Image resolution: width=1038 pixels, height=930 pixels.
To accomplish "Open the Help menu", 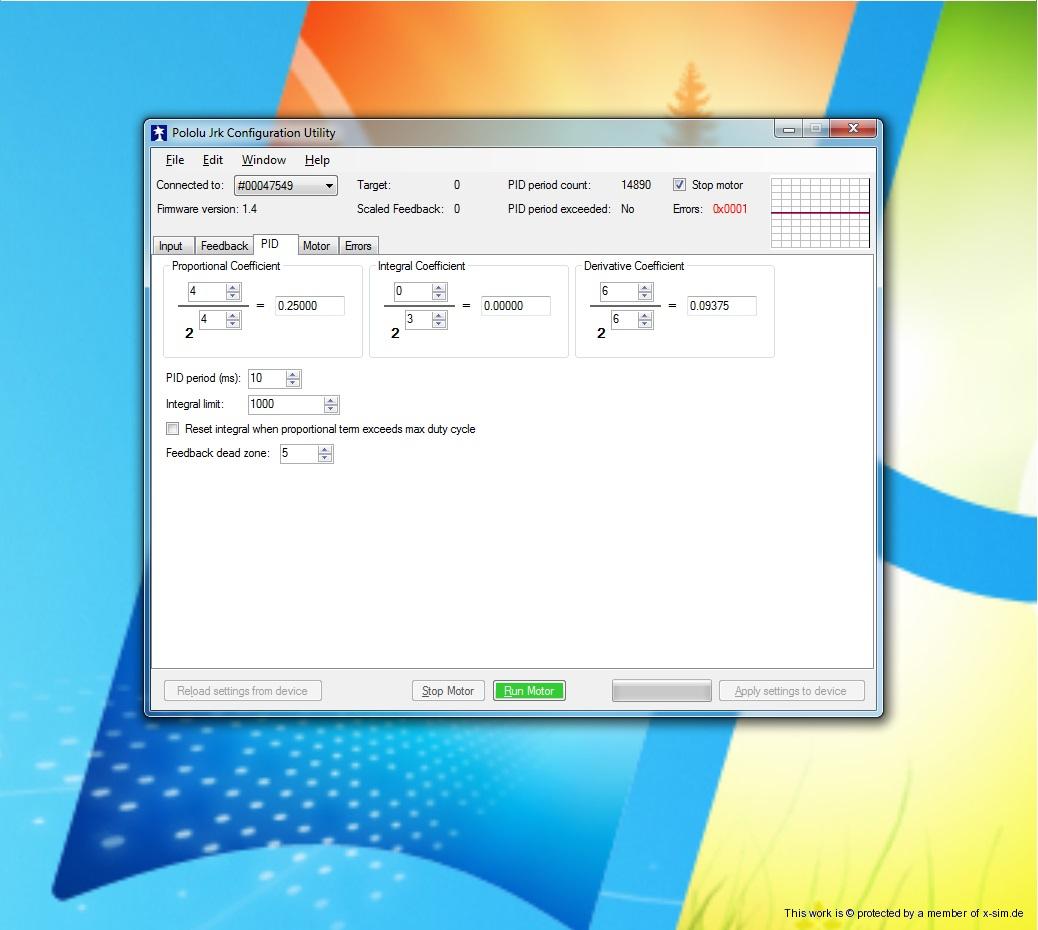I will click(x=317, y=160).
